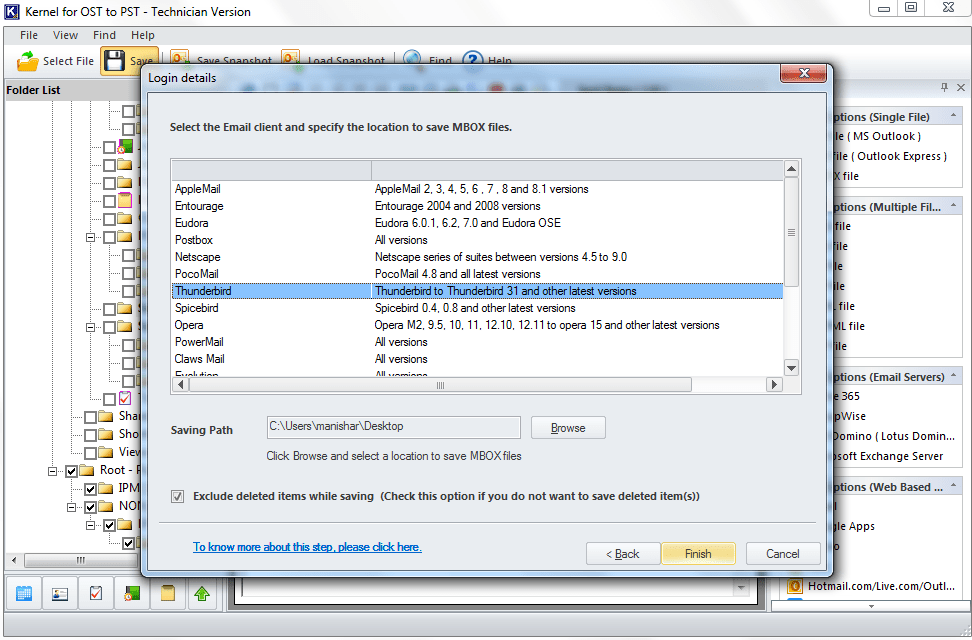
Task: Open the View menu
Action: (x=65, y=35)
